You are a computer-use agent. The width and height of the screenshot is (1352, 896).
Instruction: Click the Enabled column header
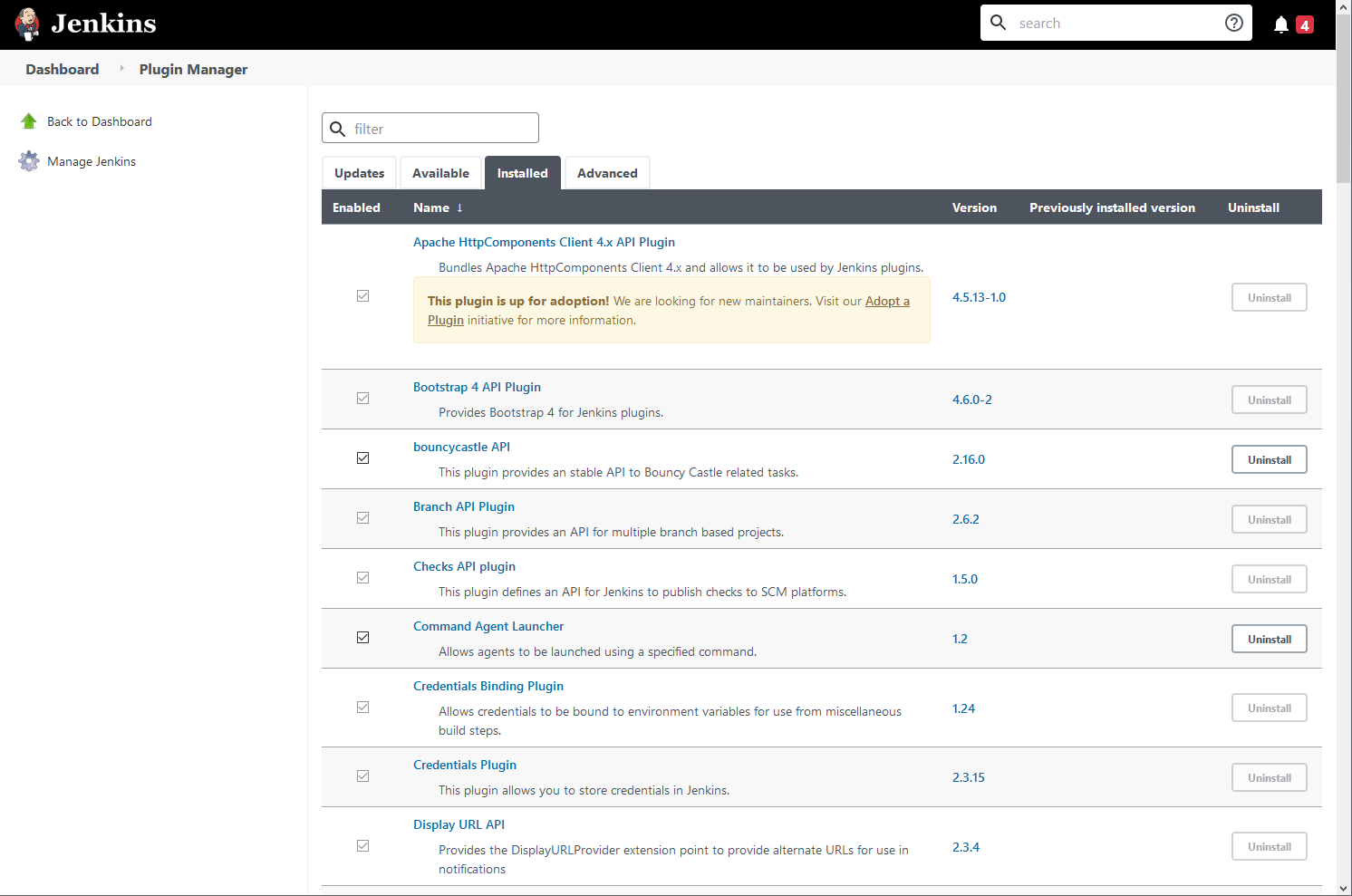[356, 207]
